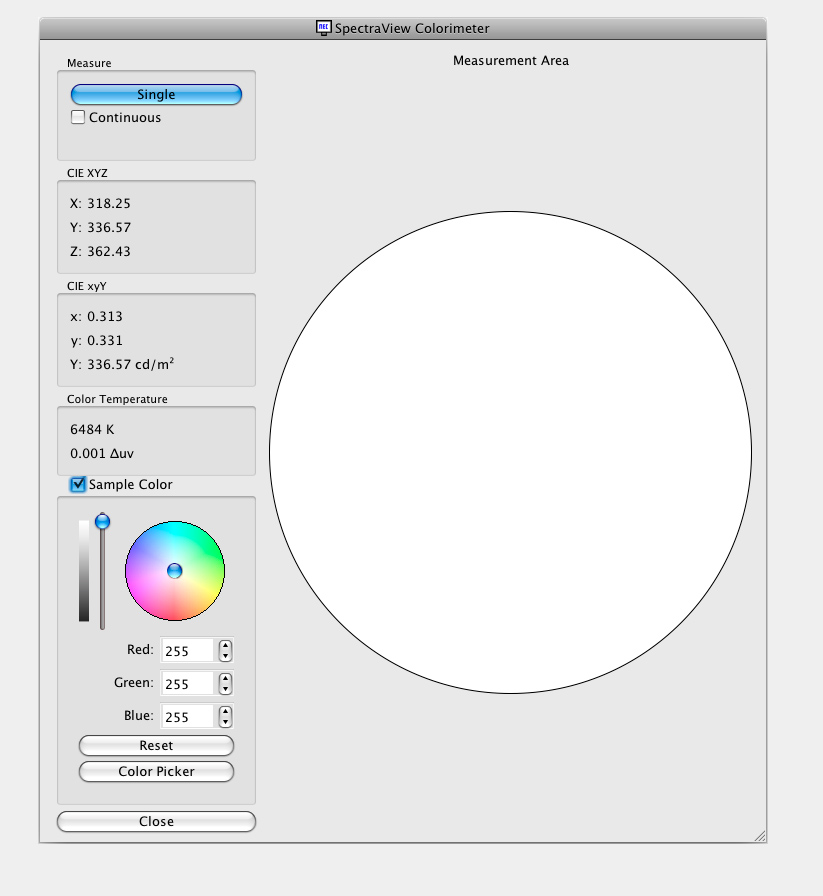Click the Red value input field
Screen dimensions: 823x896
pyautogui.click(x=187, y=650)
